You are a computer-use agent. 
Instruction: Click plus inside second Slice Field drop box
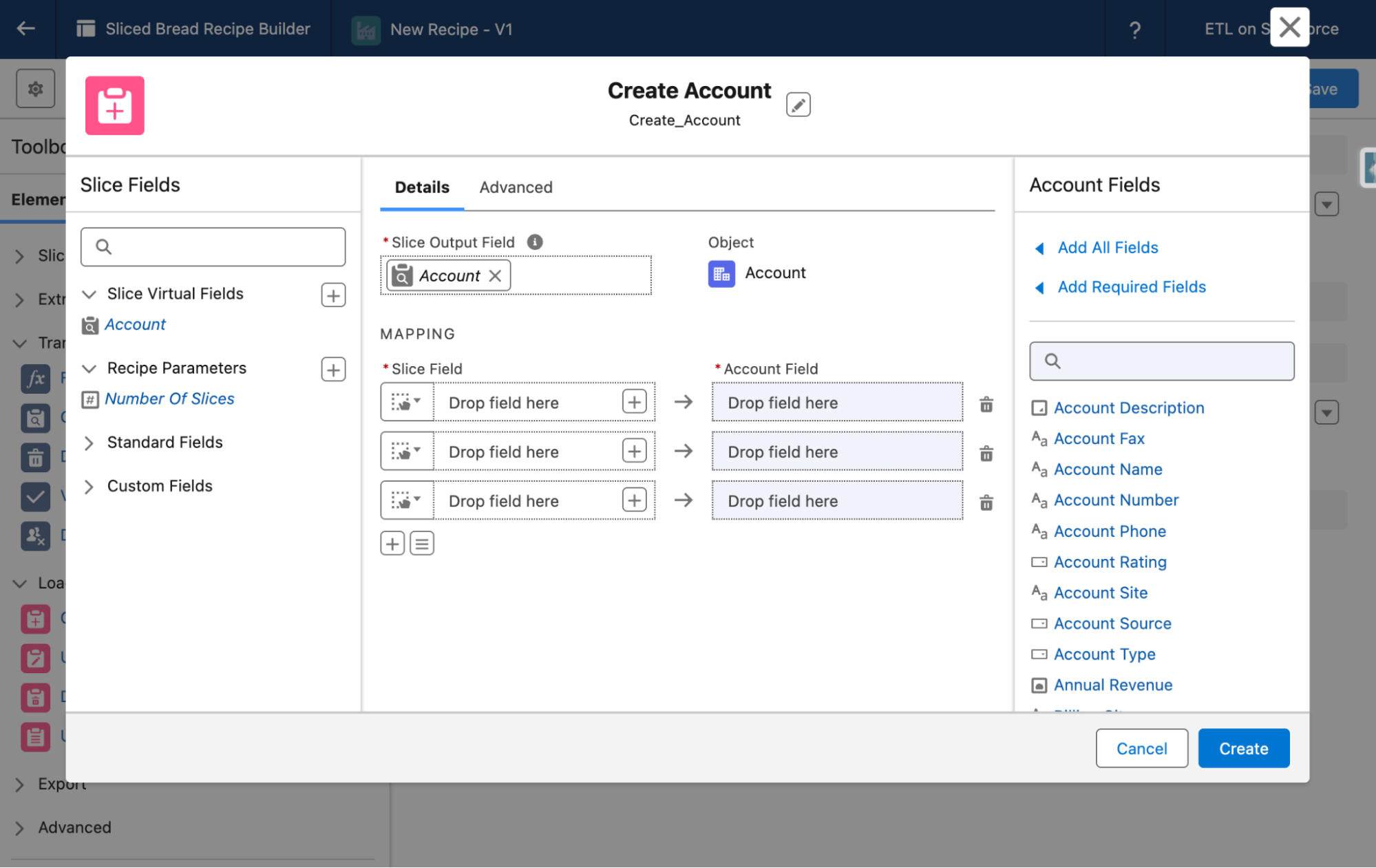click(634, 452)
